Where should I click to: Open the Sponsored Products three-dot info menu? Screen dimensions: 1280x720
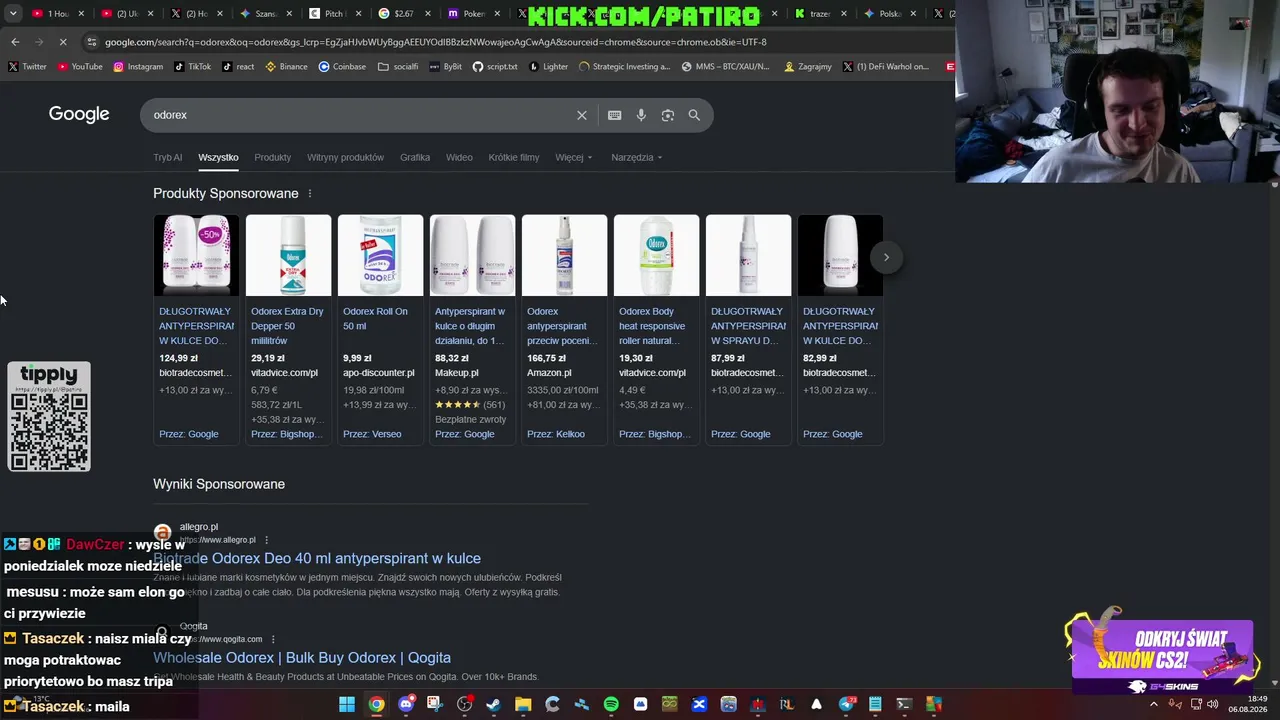click(x=310, y=194)
